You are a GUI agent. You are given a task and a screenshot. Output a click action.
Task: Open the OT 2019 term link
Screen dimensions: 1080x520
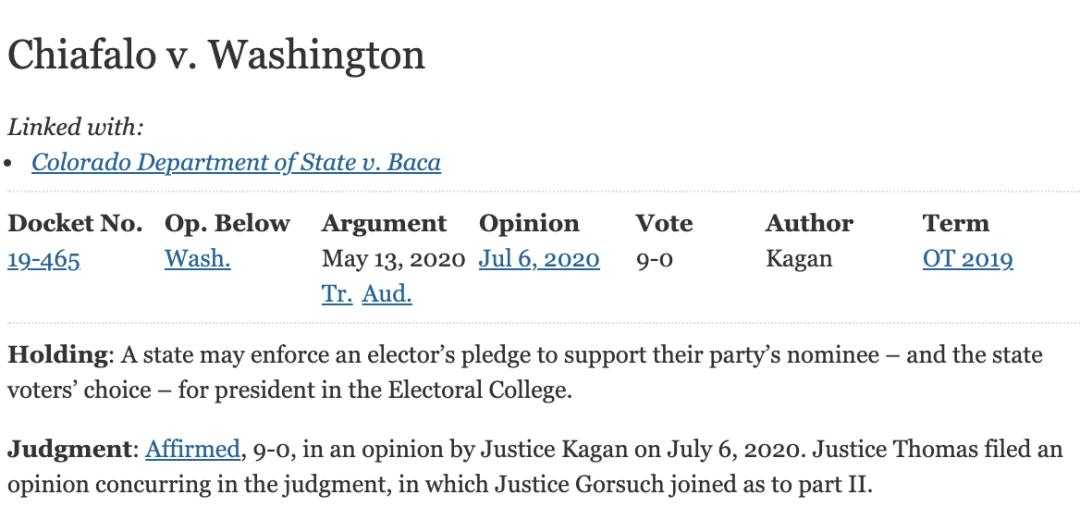968,259
